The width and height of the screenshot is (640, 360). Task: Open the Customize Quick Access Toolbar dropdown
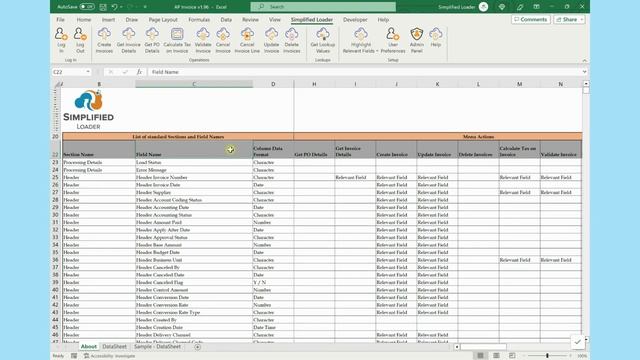pyautogui.click(x=145, y=7)
